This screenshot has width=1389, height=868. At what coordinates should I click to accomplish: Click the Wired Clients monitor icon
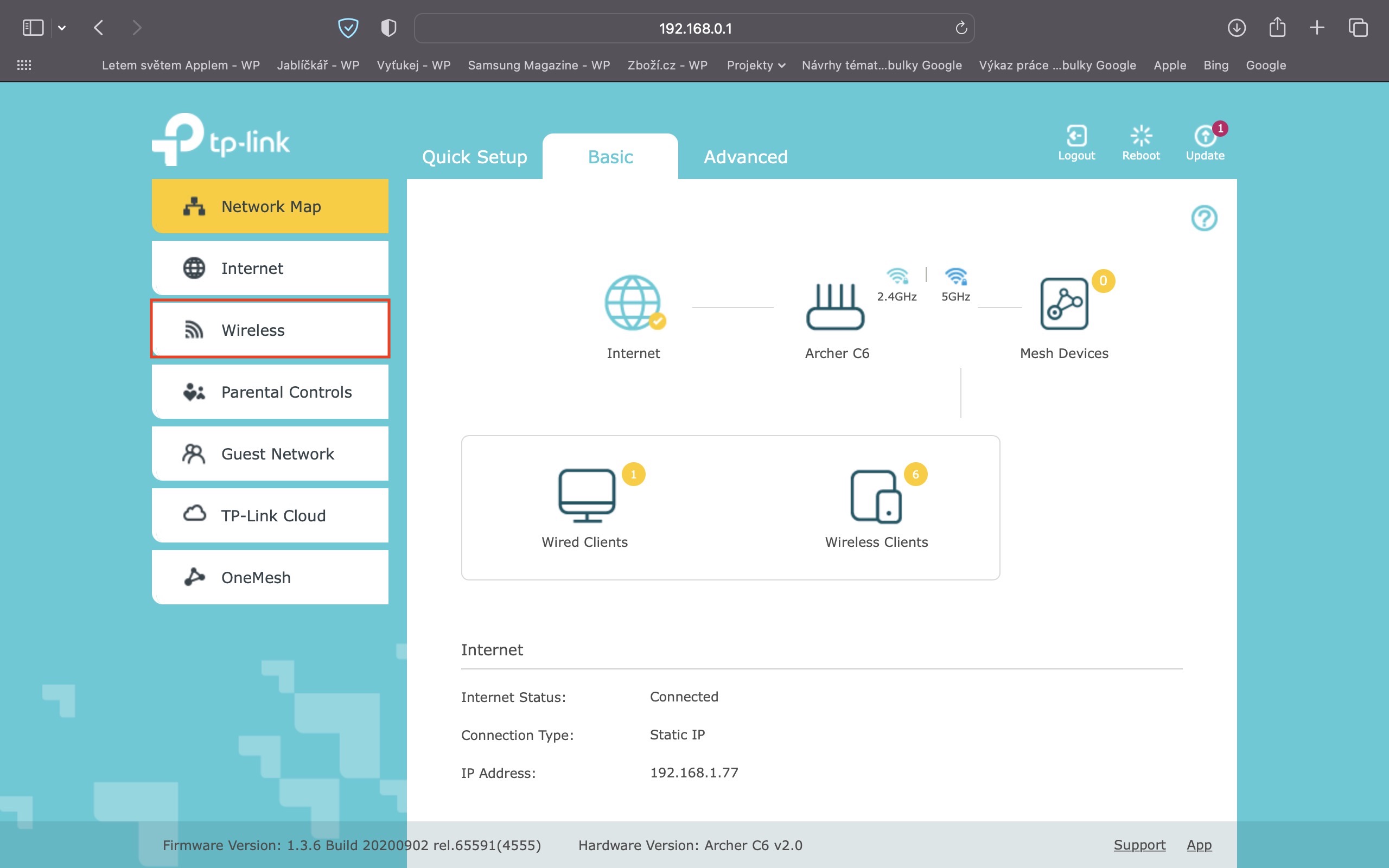(x=586, y=495)
